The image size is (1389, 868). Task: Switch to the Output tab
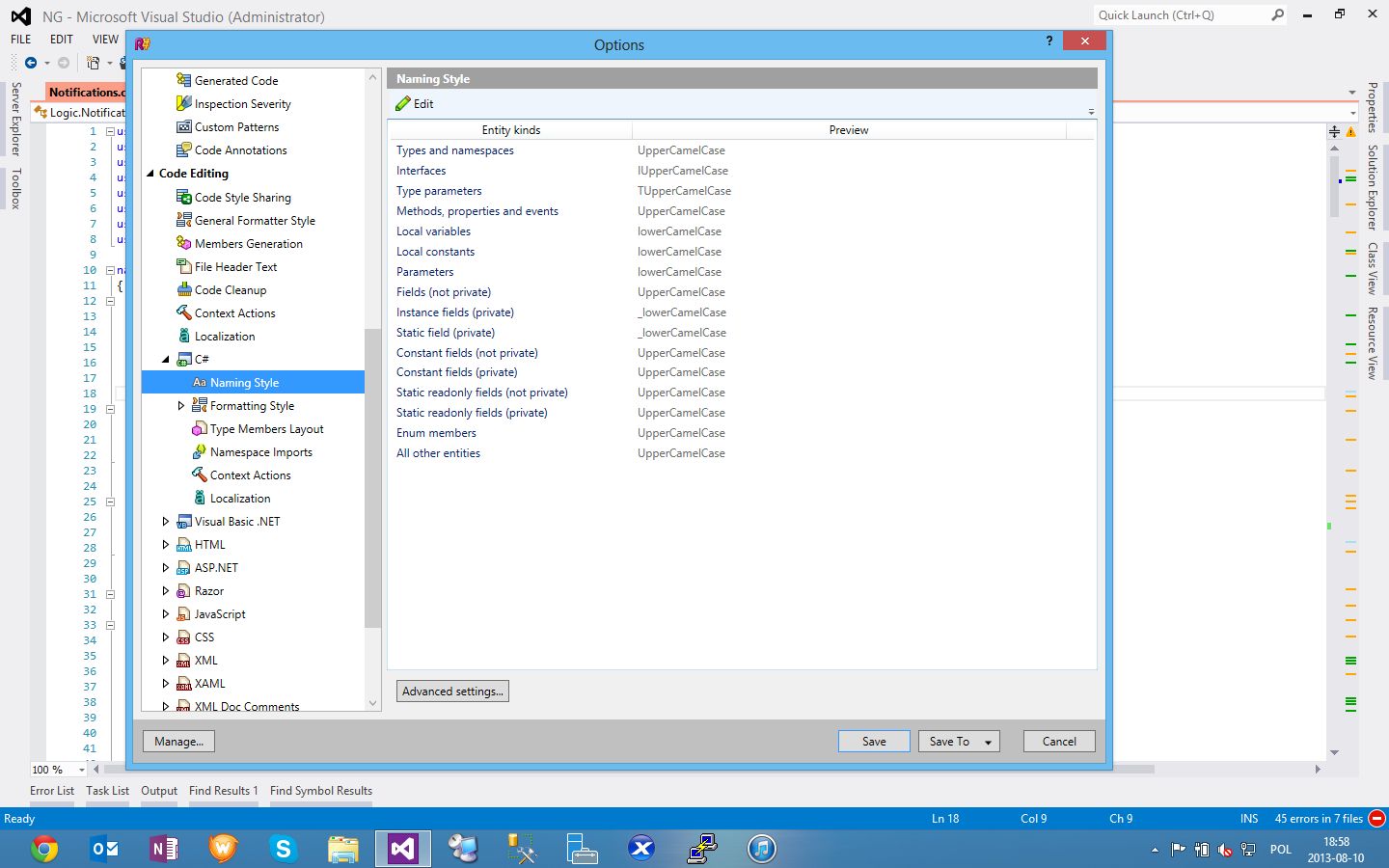(x=159, y=791)
